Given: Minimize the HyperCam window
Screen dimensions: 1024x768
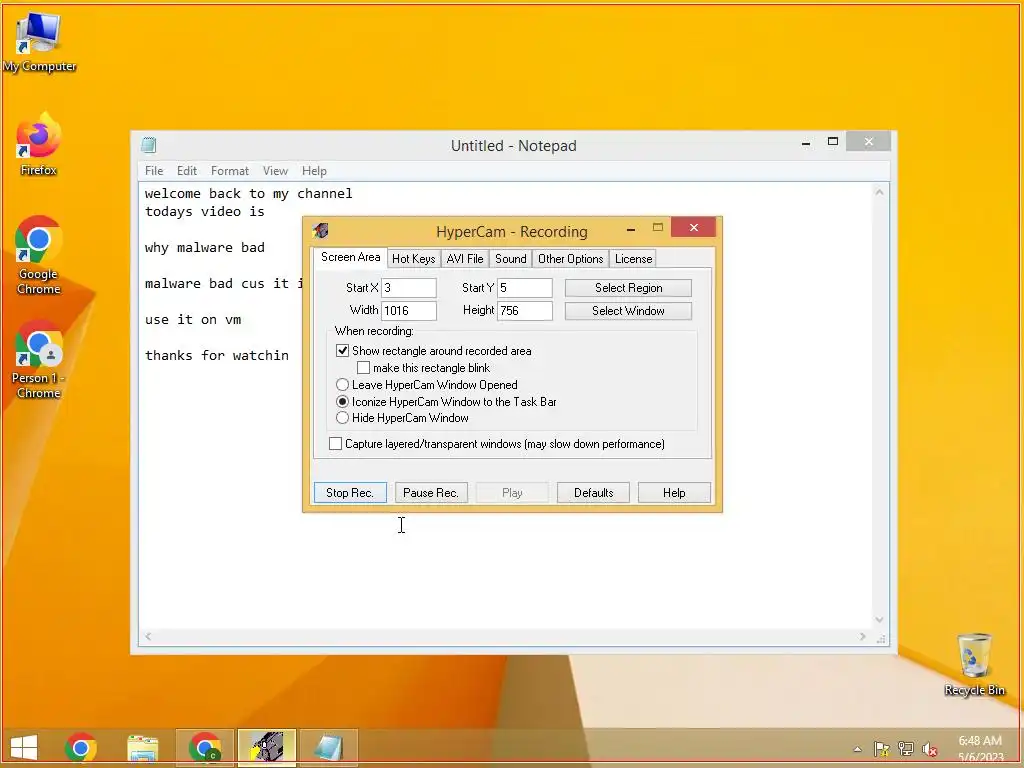Looking at the screenshot, I should click(631, 229).
